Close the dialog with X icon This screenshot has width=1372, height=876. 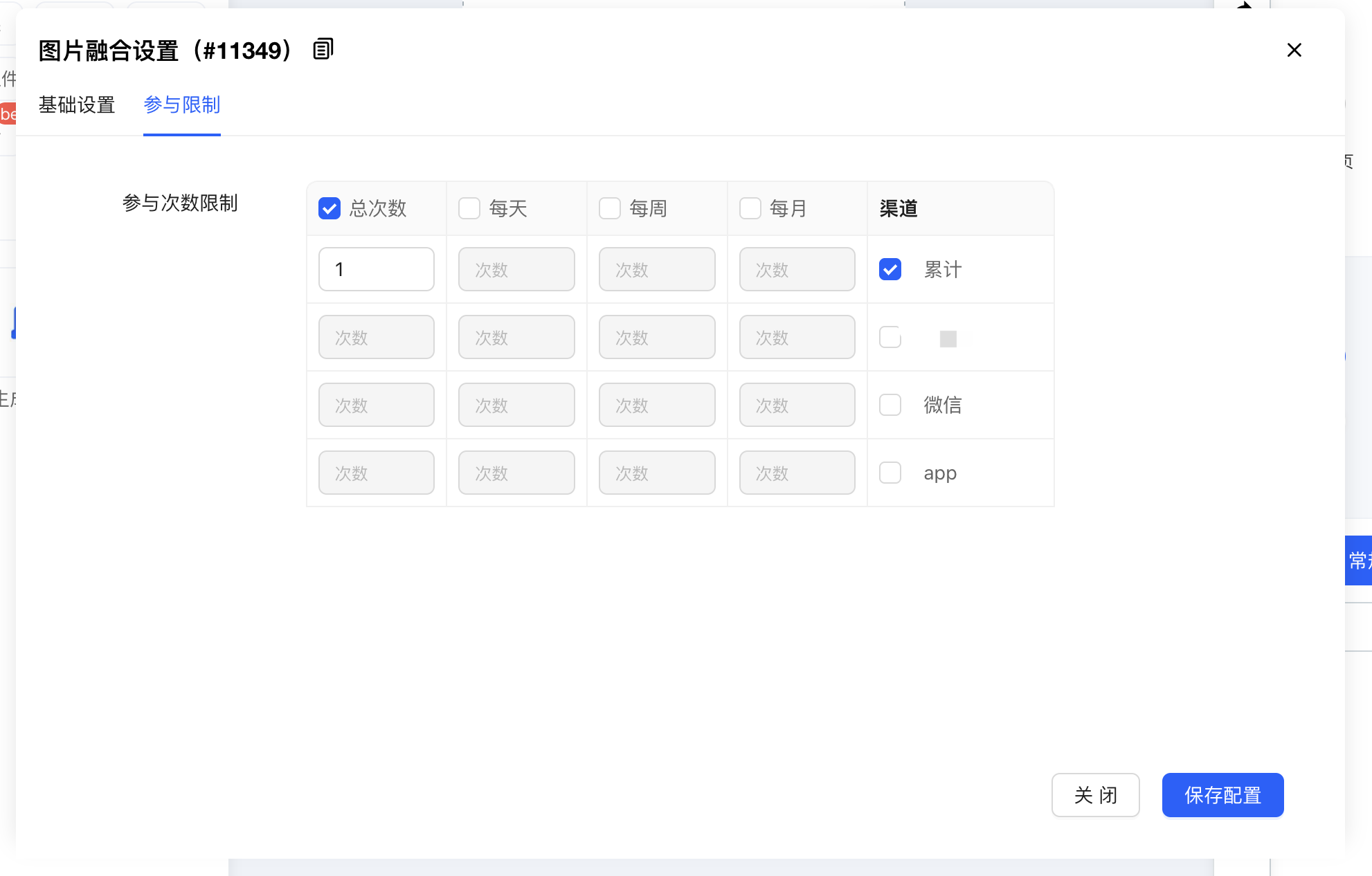(1294, 50)
